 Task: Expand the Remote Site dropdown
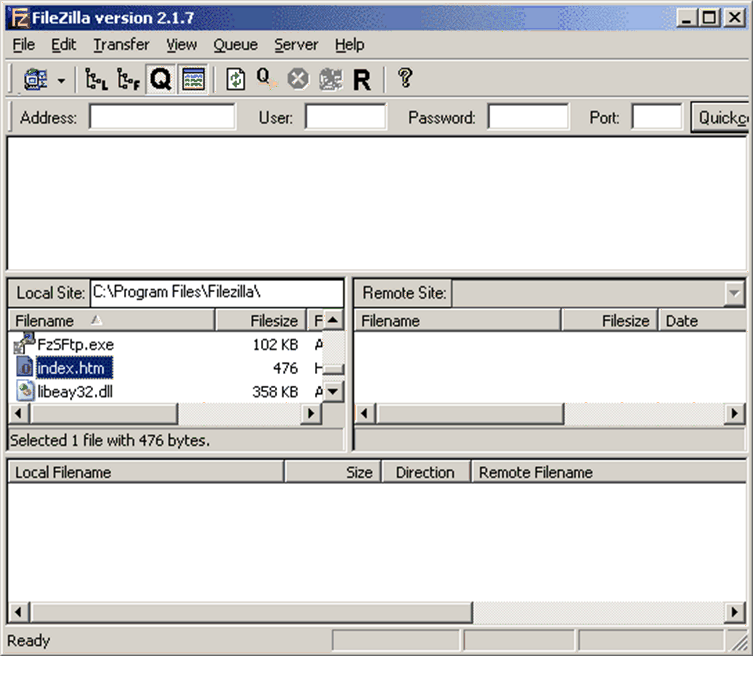pyautogui.click(x=734, y=293)
